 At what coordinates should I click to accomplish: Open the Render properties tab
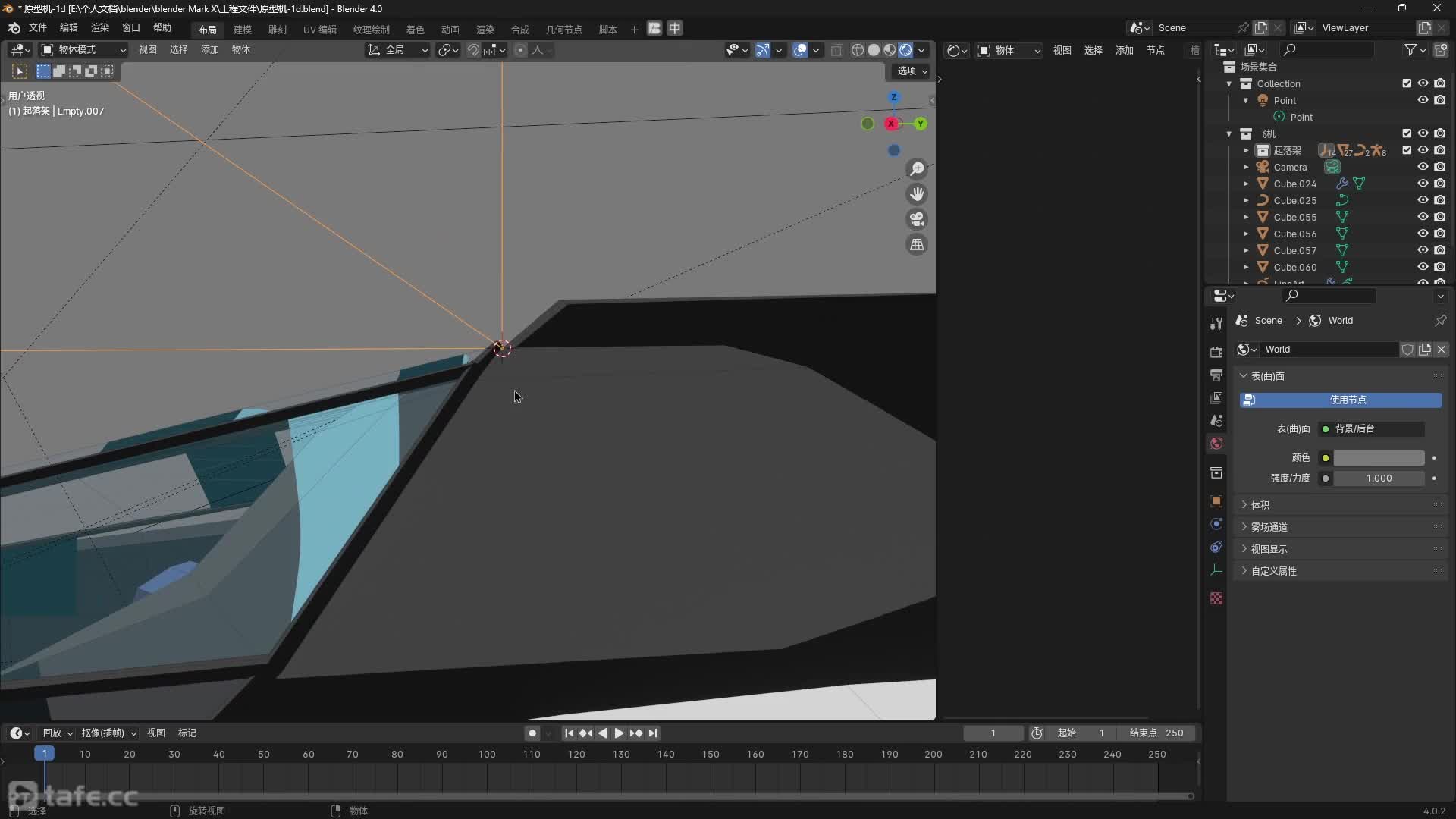click(1216, 352)
